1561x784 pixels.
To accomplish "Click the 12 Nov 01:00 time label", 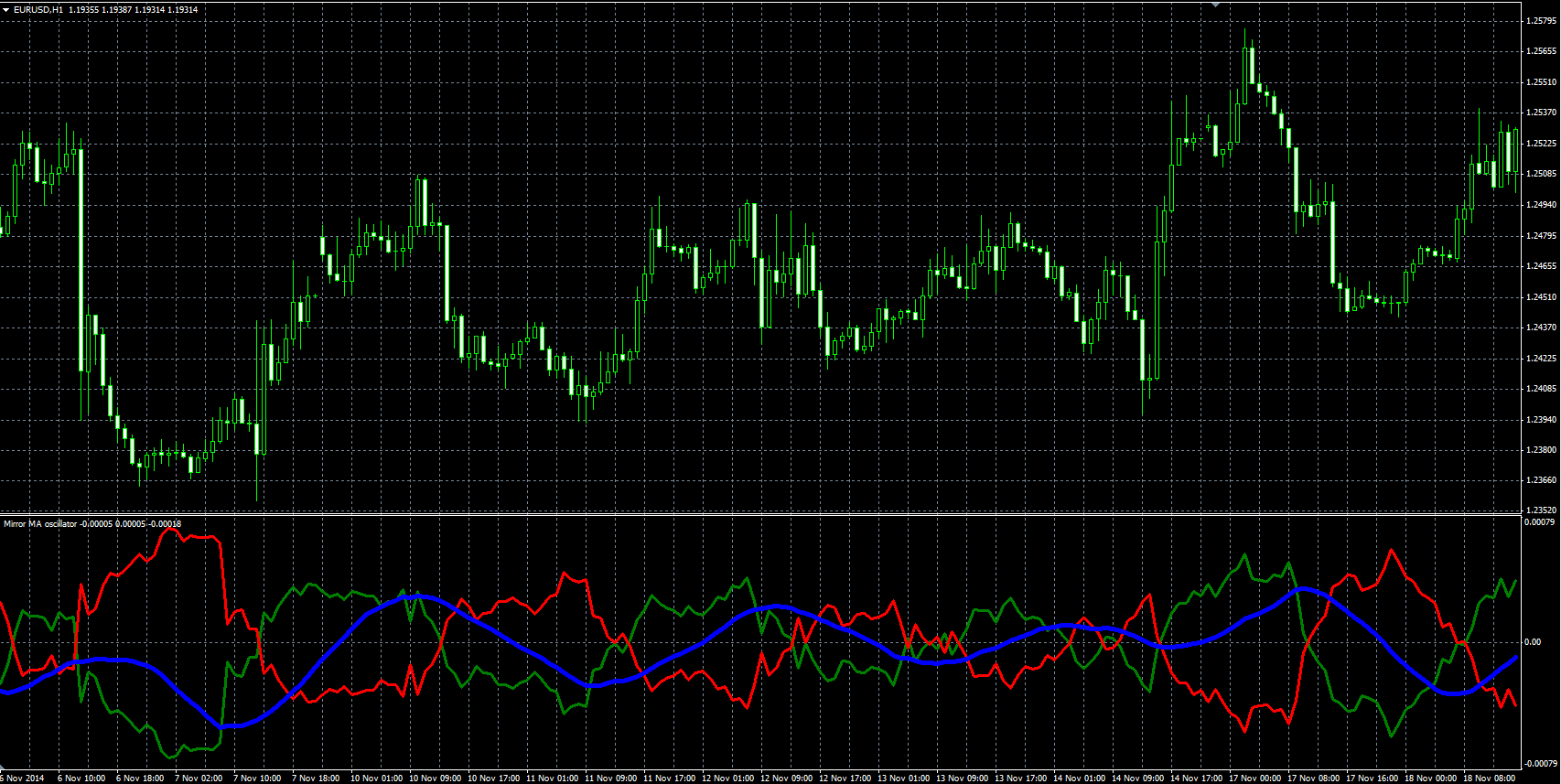I will (728, 779).
